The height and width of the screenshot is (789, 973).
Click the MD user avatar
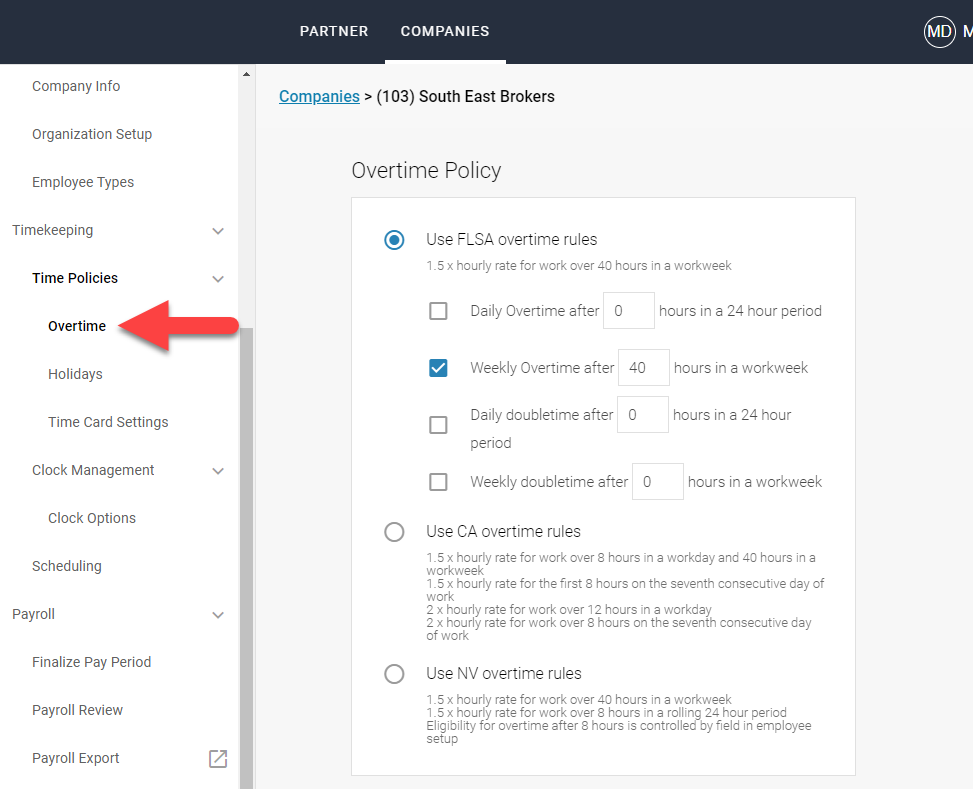click(x=939, y=31)
